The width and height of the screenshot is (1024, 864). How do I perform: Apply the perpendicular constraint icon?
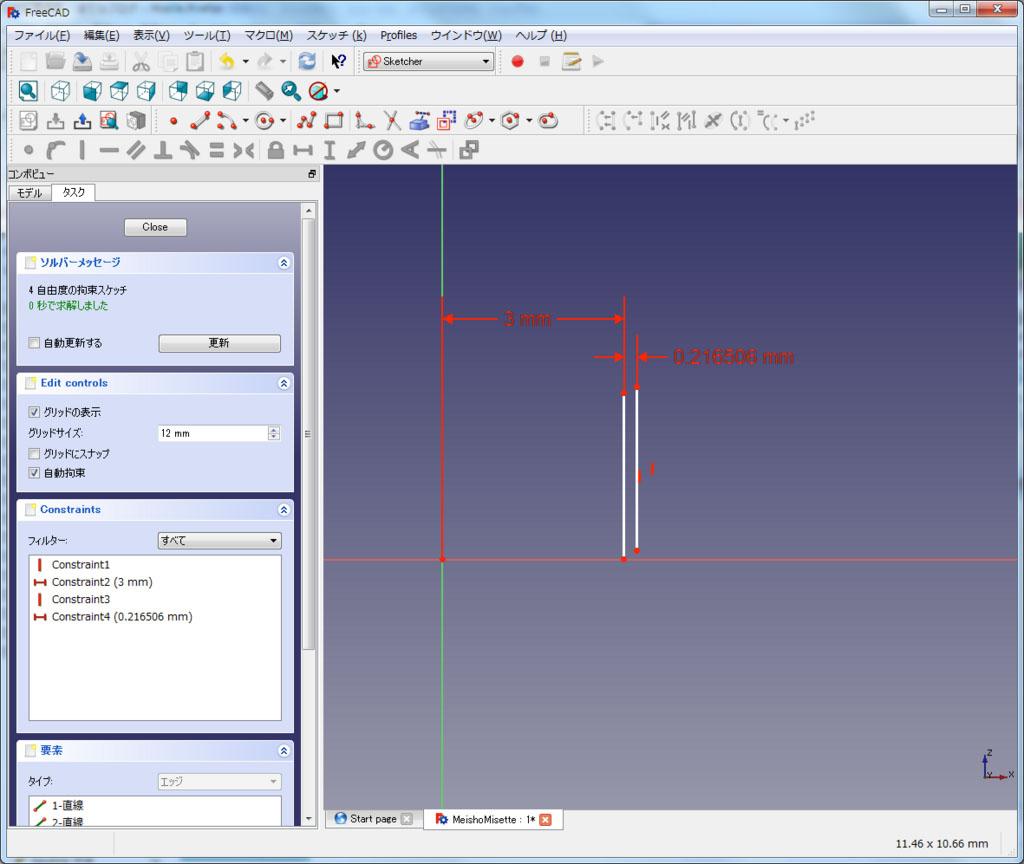point(163,151)
